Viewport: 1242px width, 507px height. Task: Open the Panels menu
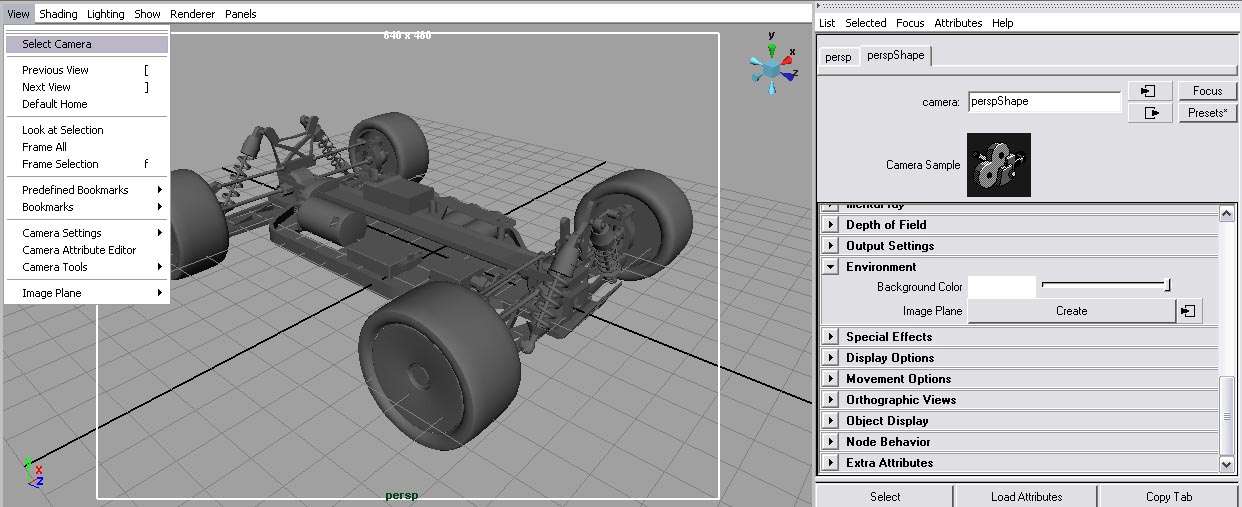pos(240,14)
